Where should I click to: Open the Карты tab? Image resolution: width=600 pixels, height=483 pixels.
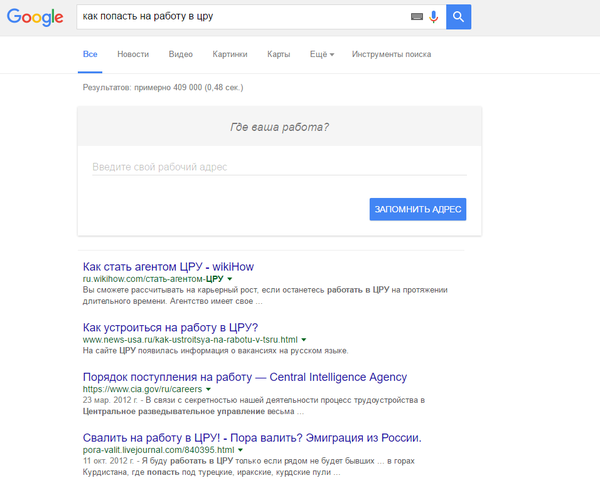coord(279,54)
